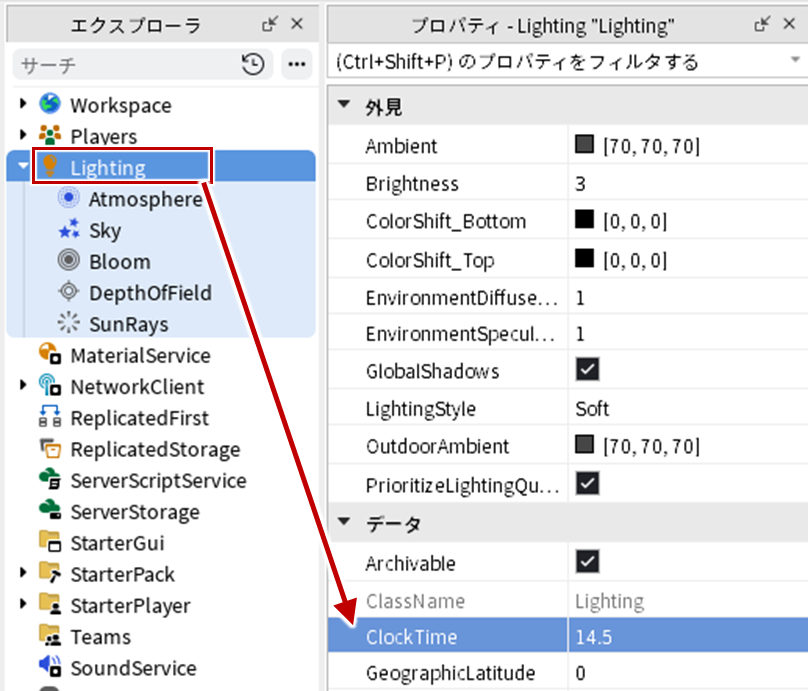Select the Bloom effect icon
Image resolution: width=808 pixels, height=691 pixels.
click(69, 260)
